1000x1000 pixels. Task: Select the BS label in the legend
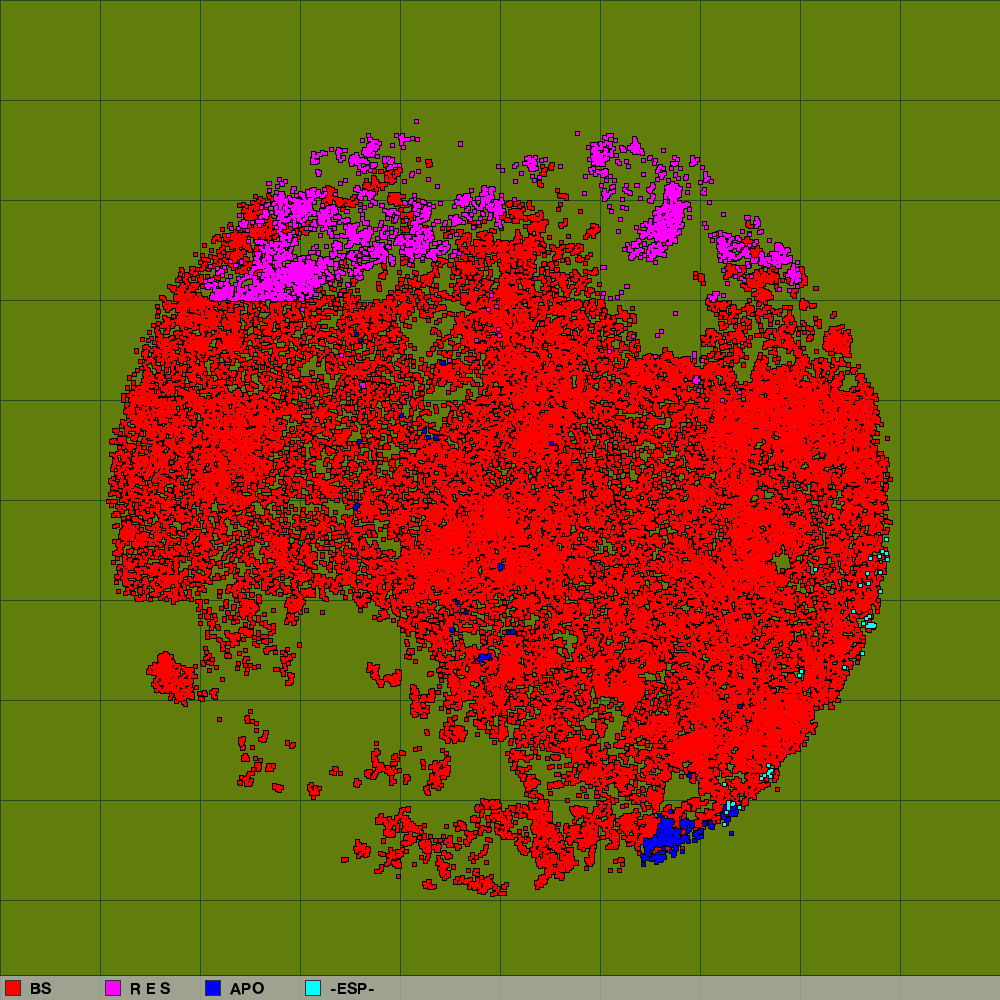[x=40, y=989]
